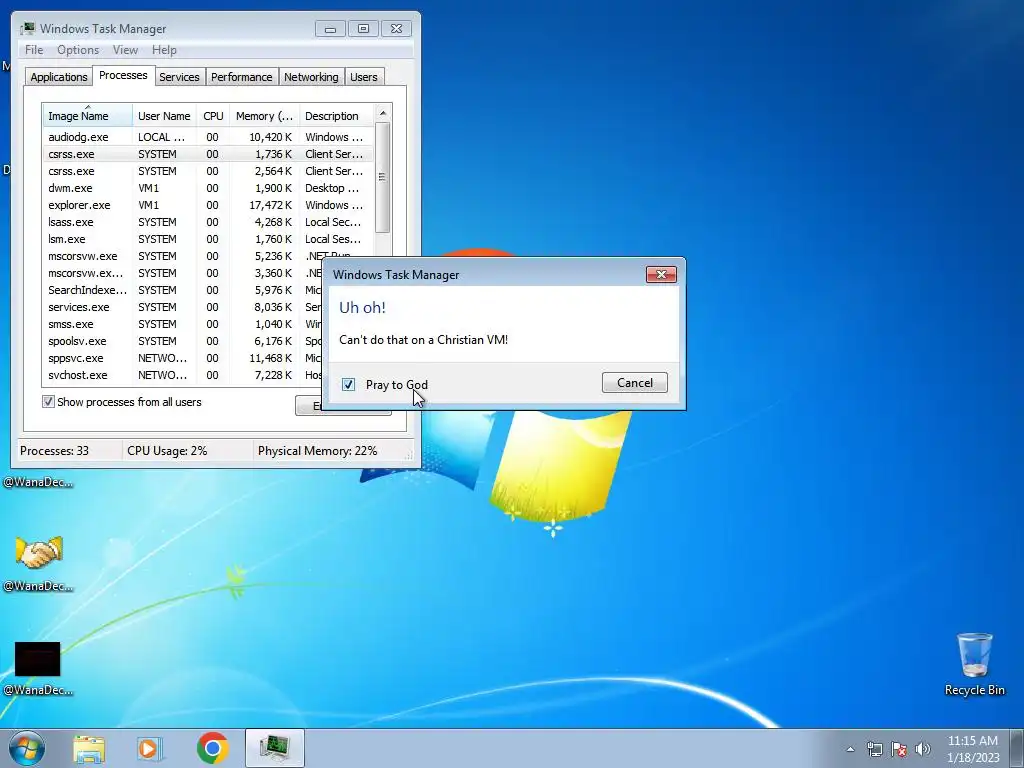Minimize the Windows Task Manager window
1024x768 pixels.
330,29
